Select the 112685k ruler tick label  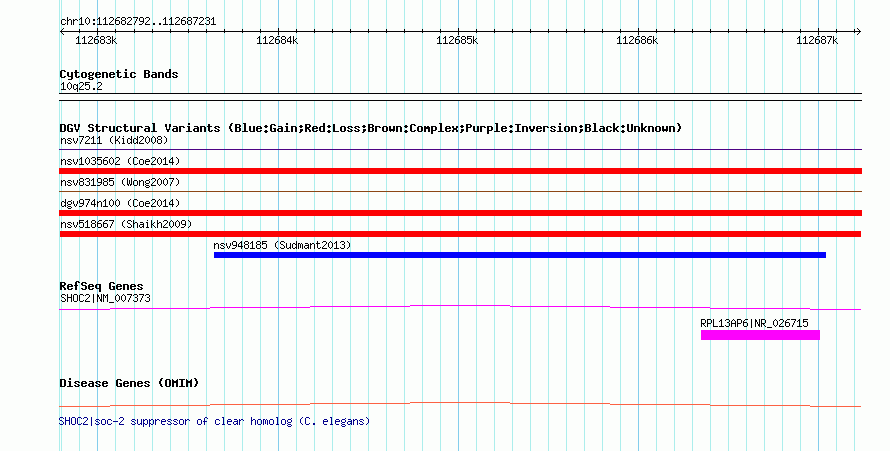tap(457, 40)
